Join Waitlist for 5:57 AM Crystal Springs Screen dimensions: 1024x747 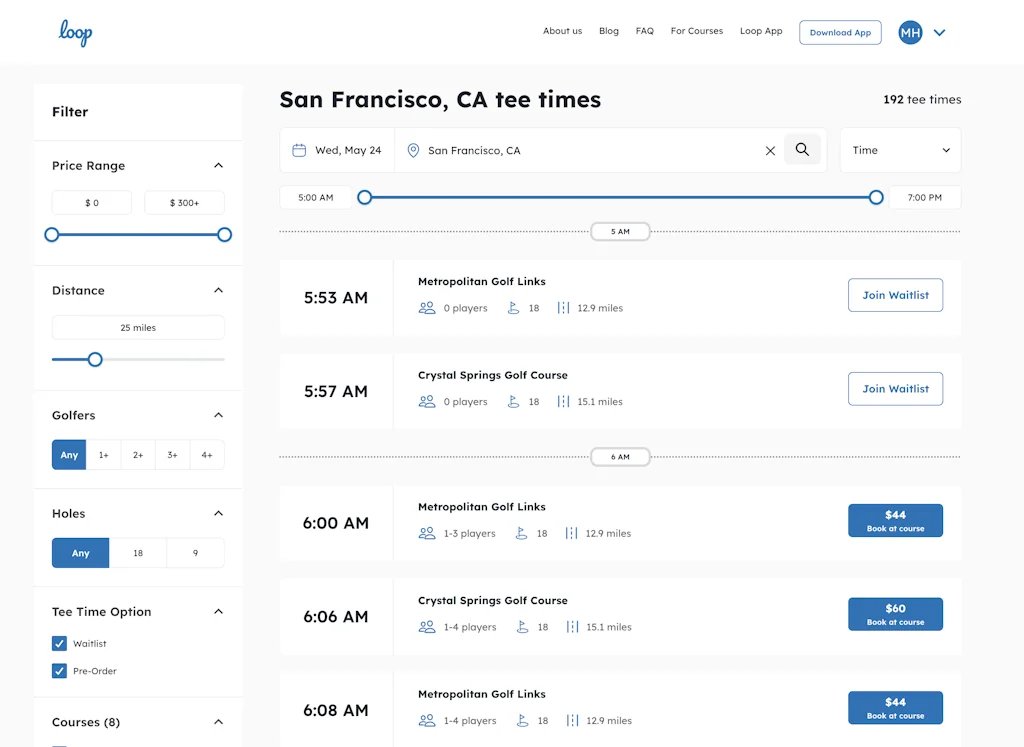pos(895,389)
